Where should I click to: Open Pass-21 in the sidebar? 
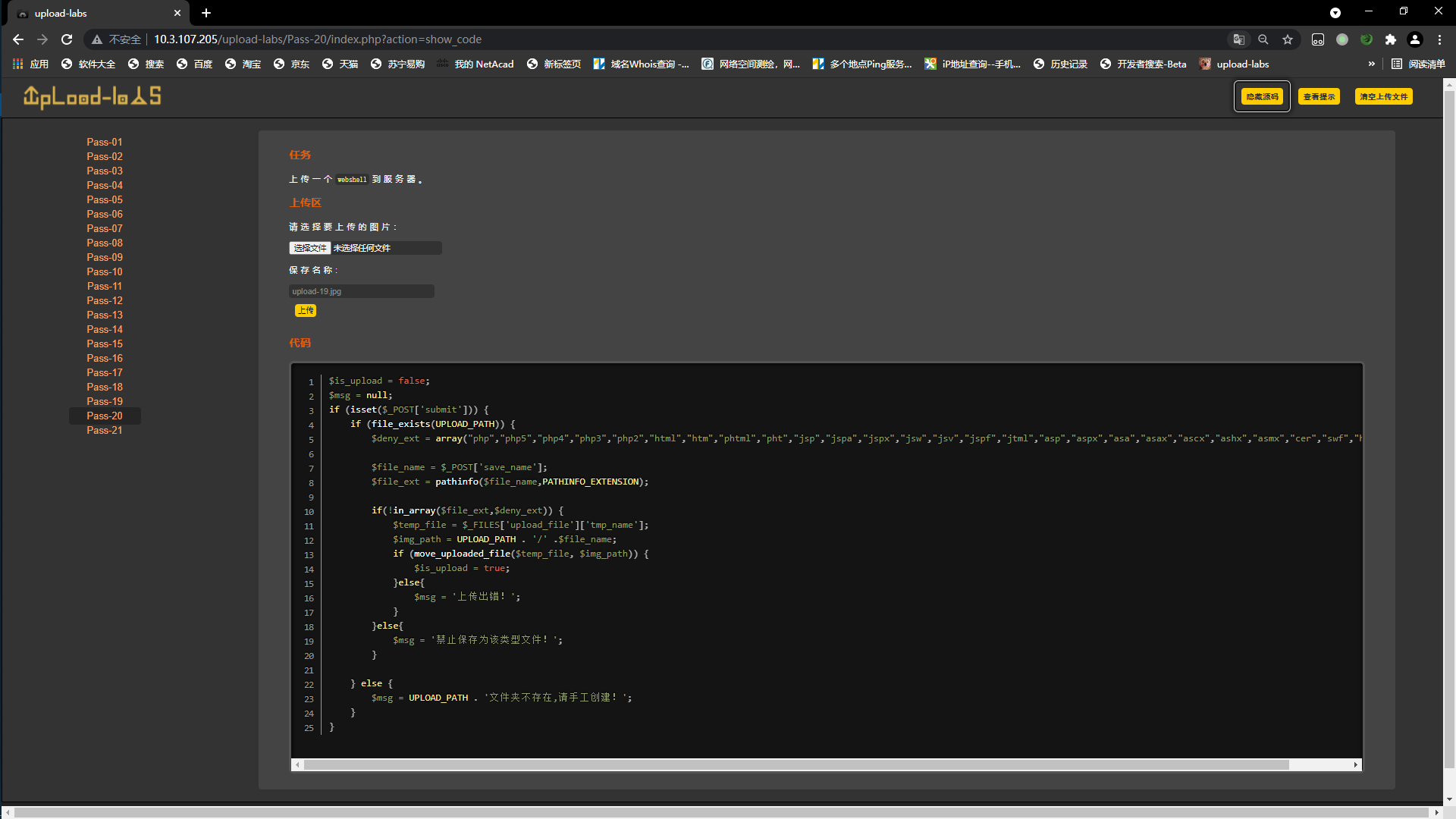click(105, 430)
